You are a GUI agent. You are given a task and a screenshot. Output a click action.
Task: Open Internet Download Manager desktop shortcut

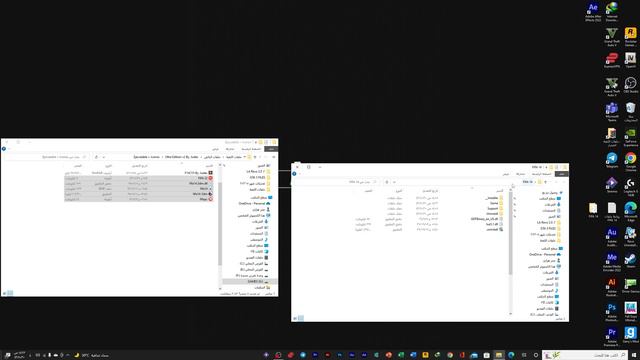pos(611,12)
